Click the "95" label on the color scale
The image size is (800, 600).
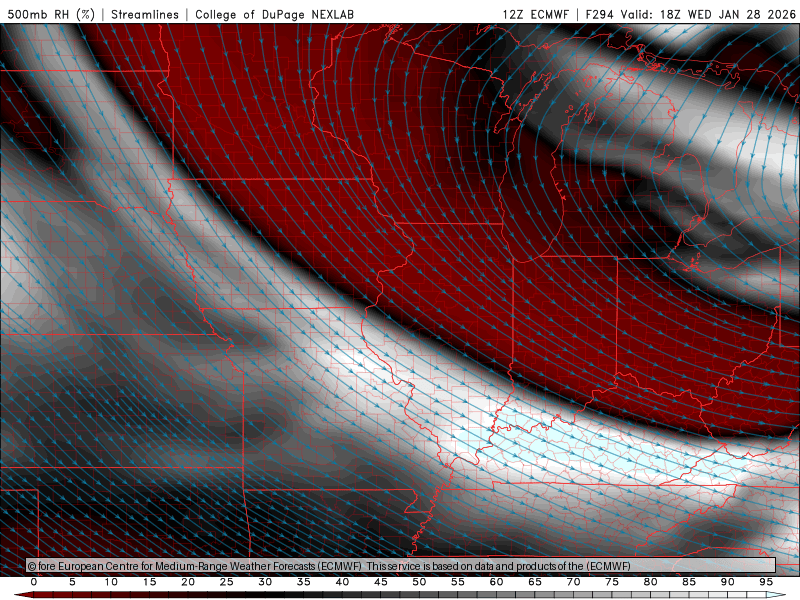766,582
